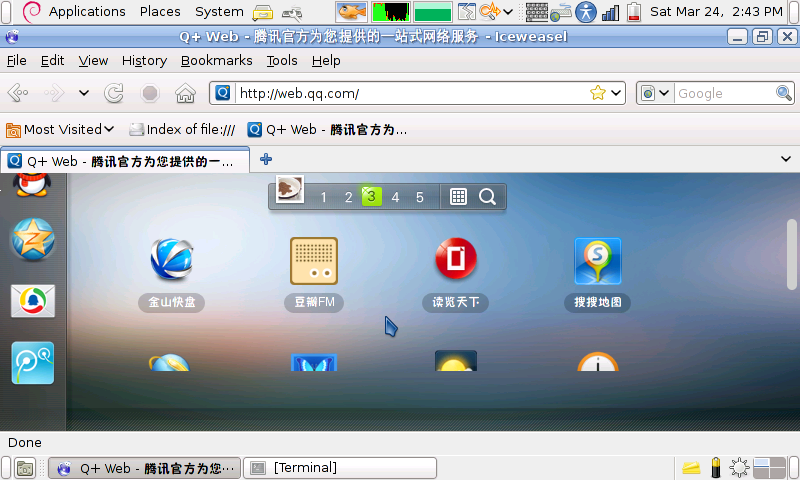The height and width of the screenshot is (480, 800).
Task: Open the Places menu
Action: [x=160, y=11]
